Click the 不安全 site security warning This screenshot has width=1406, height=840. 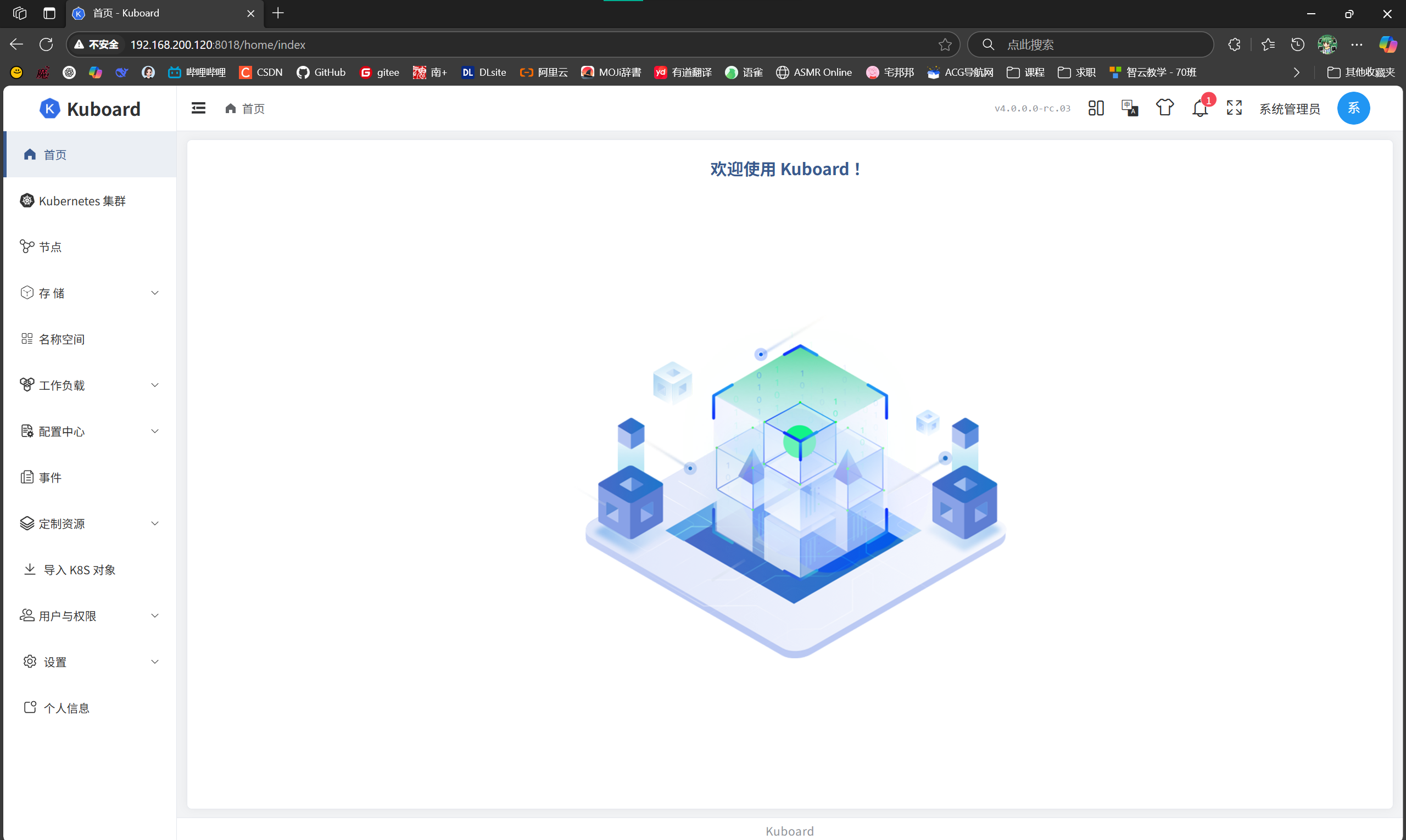[96, 44]
